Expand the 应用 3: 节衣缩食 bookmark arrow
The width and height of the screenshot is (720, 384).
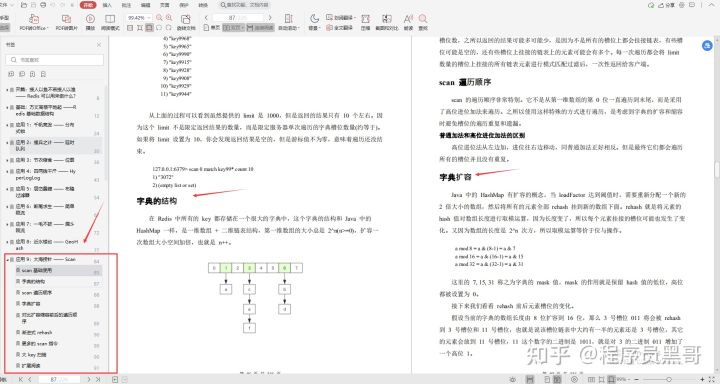tap(7, 160)
